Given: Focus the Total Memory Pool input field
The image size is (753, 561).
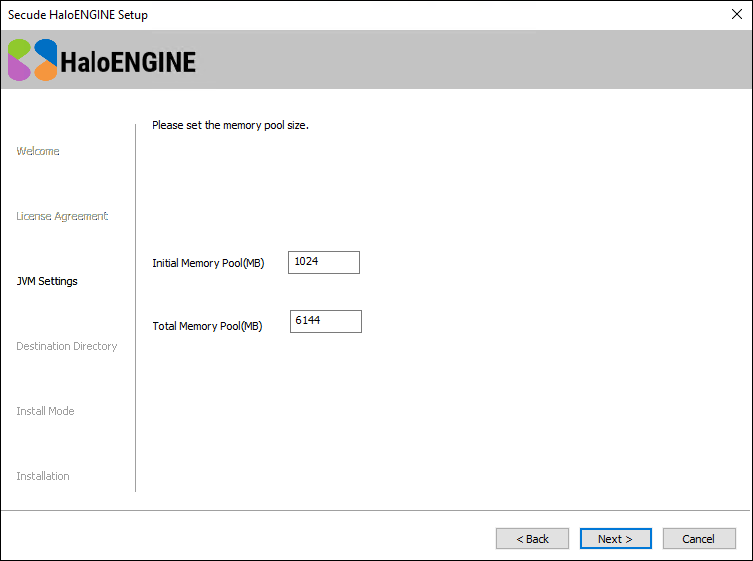Looking at the screenshot, I should click(x=325, y=321).
